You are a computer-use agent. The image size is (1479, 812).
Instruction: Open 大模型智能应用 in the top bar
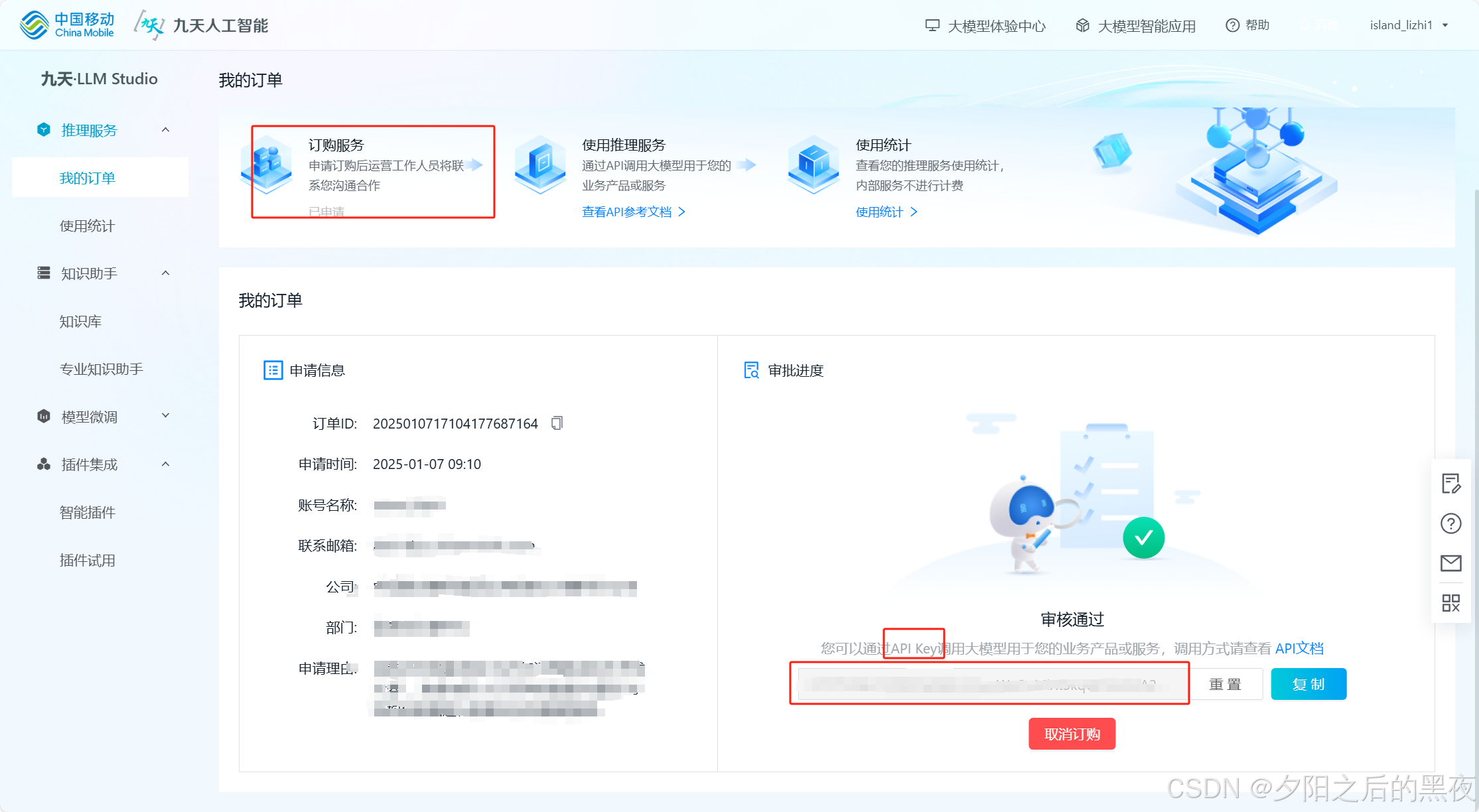[x=1136, y=26]
